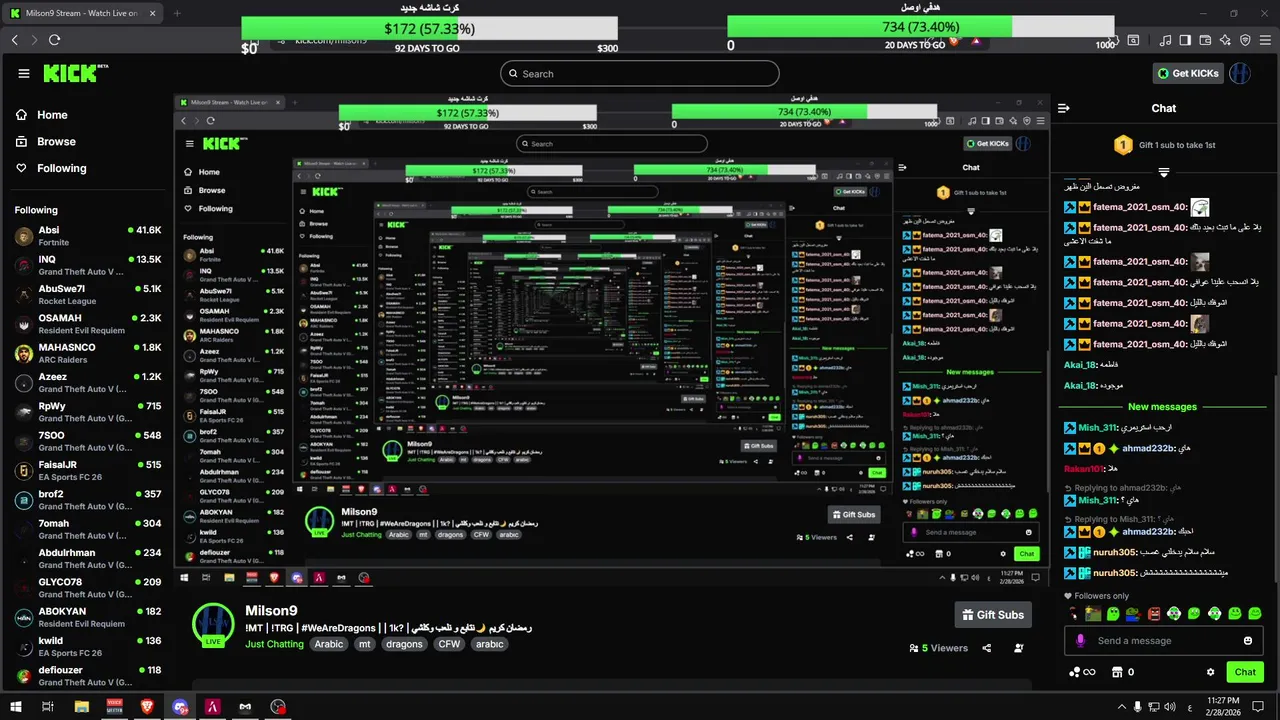Image resolution: width=1280 pixels, height=720 pixels.
Task: Click username Rakan101 in chat
Action: point(1084,469)
